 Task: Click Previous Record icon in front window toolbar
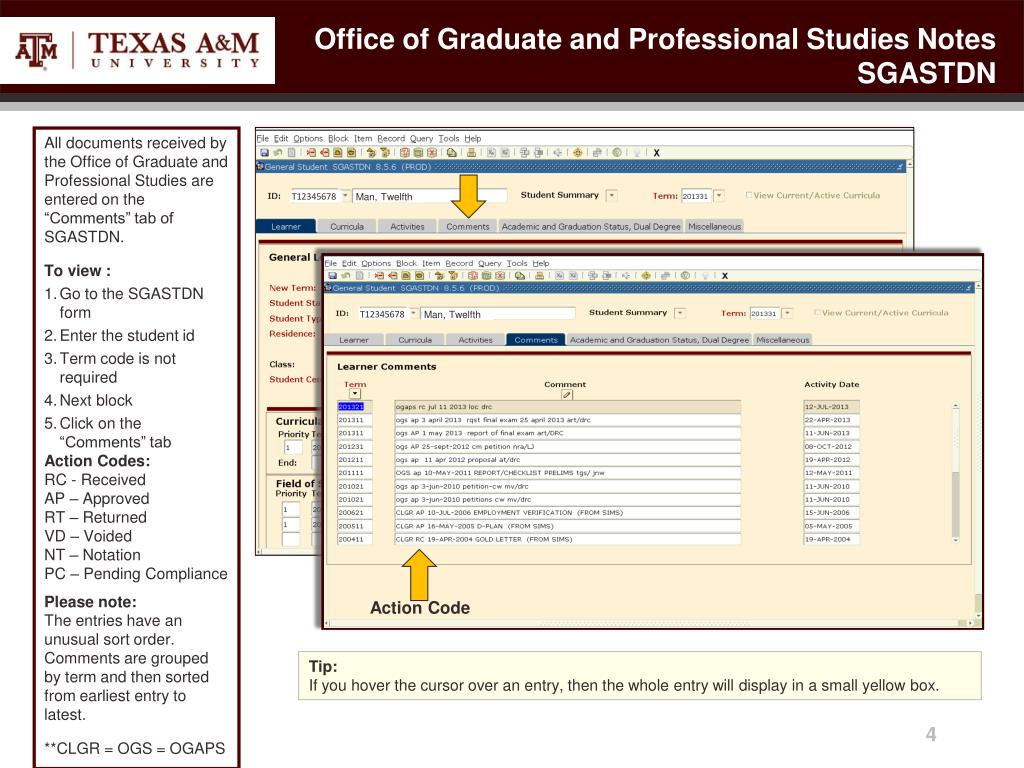(x=406, y=276)
